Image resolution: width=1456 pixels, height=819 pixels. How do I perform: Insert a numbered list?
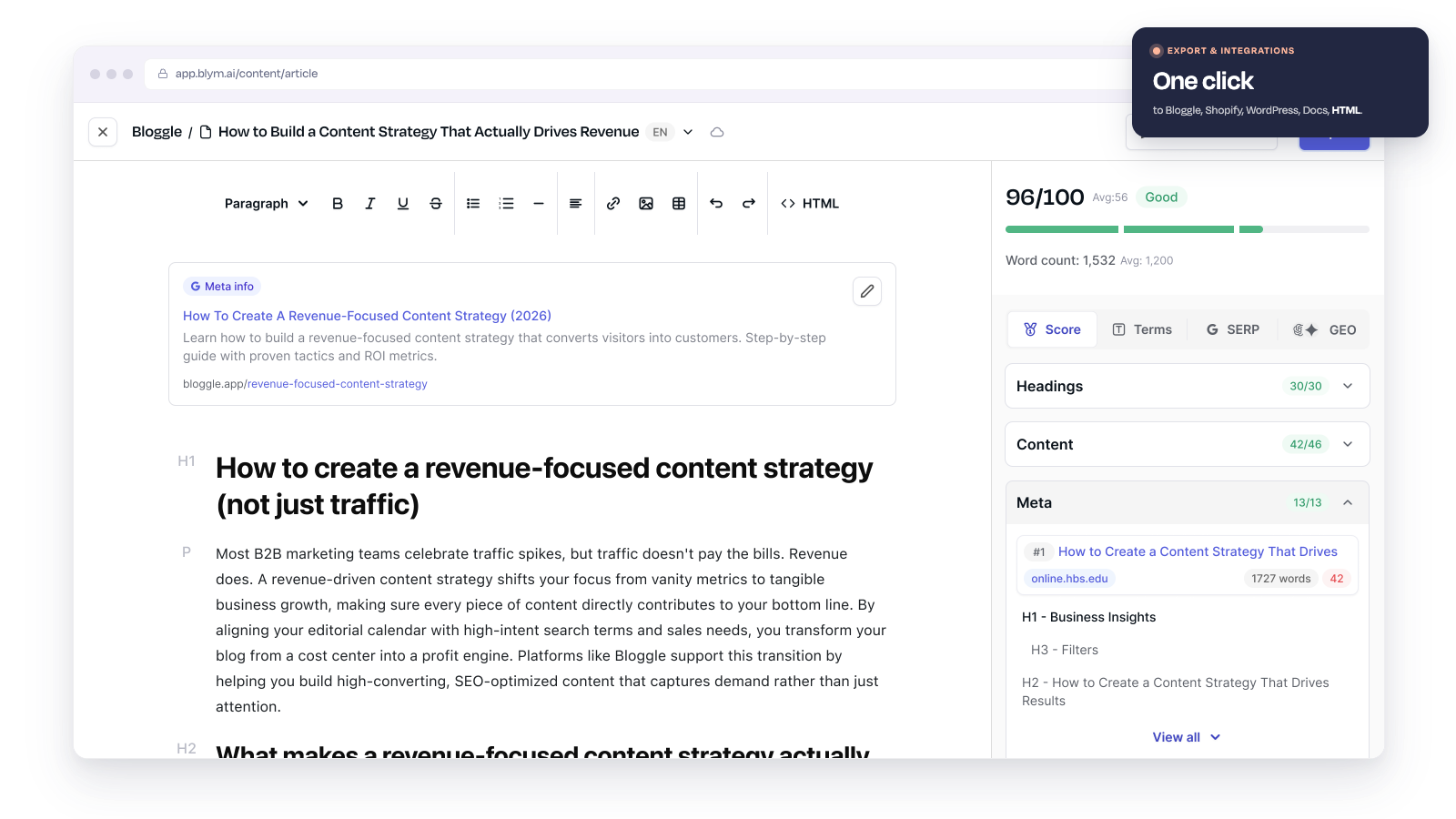(x=507, y=204)
